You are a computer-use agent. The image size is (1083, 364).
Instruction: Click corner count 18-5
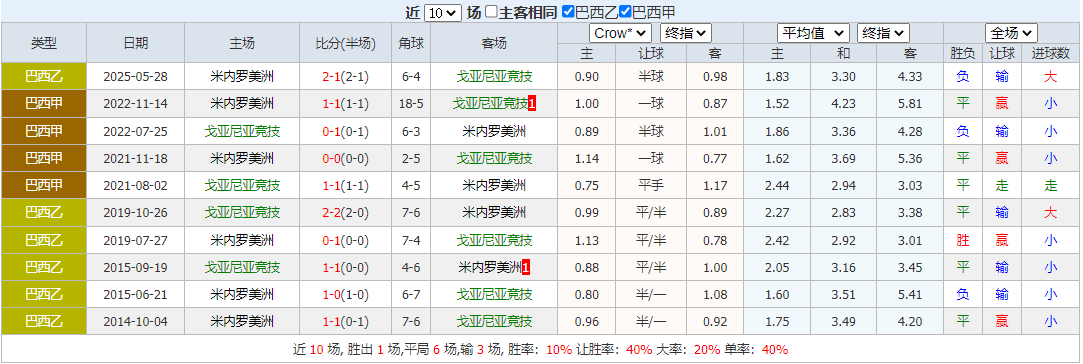[411, 104]
